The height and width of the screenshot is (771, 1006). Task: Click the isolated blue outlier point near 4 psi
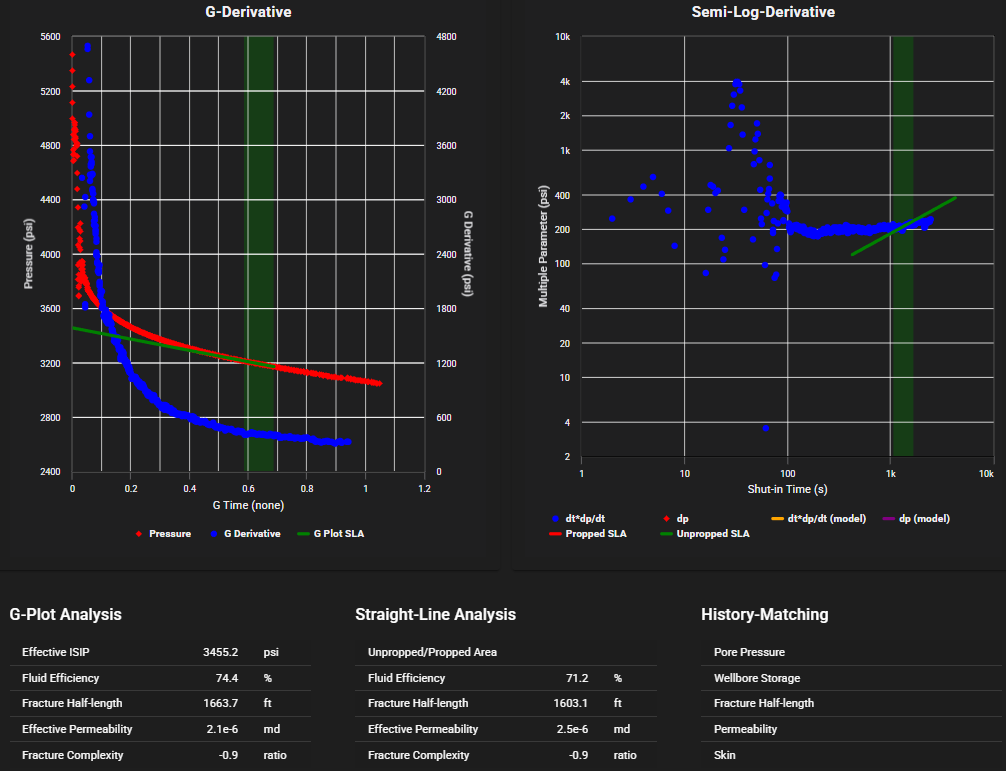(x=766, y=428)
